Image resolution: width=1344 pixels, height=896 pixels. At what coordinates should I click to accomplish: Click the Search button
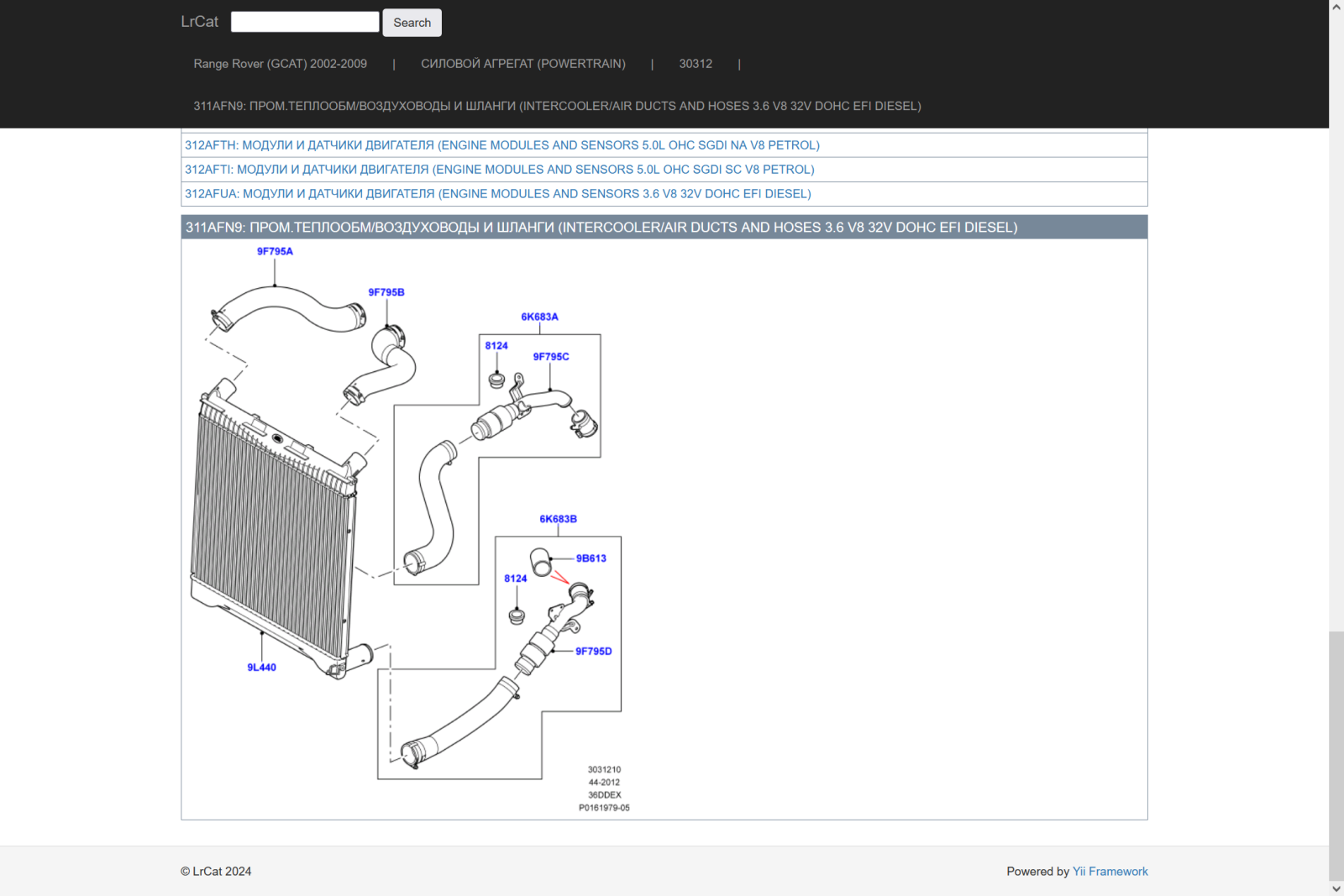(x=412, y=23)
